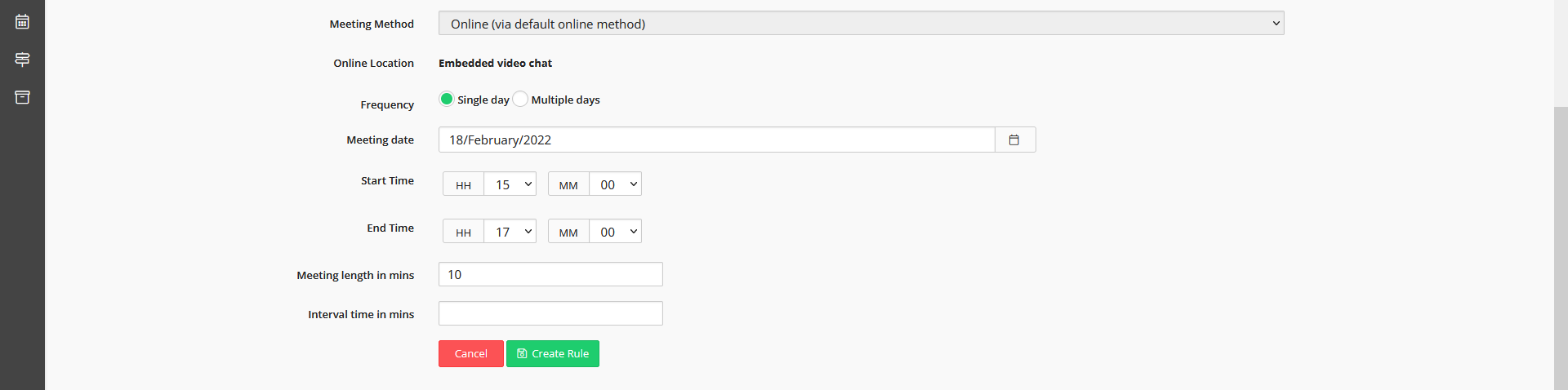Expand the Start Time minutes dropdown
The height and width of the screenshot is (390, 1568).
[615, 184]
